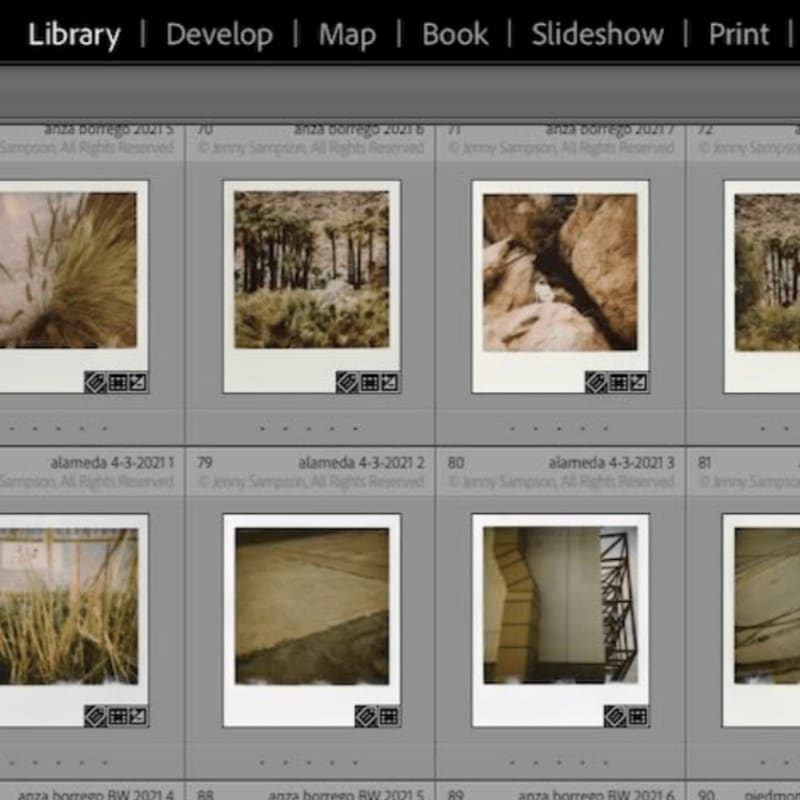This screenshot has width=800, height=800.
Task: Set three-star rating under alameda 4-3-2021 1
Action: pyautogui.click(x=58, y=763)
